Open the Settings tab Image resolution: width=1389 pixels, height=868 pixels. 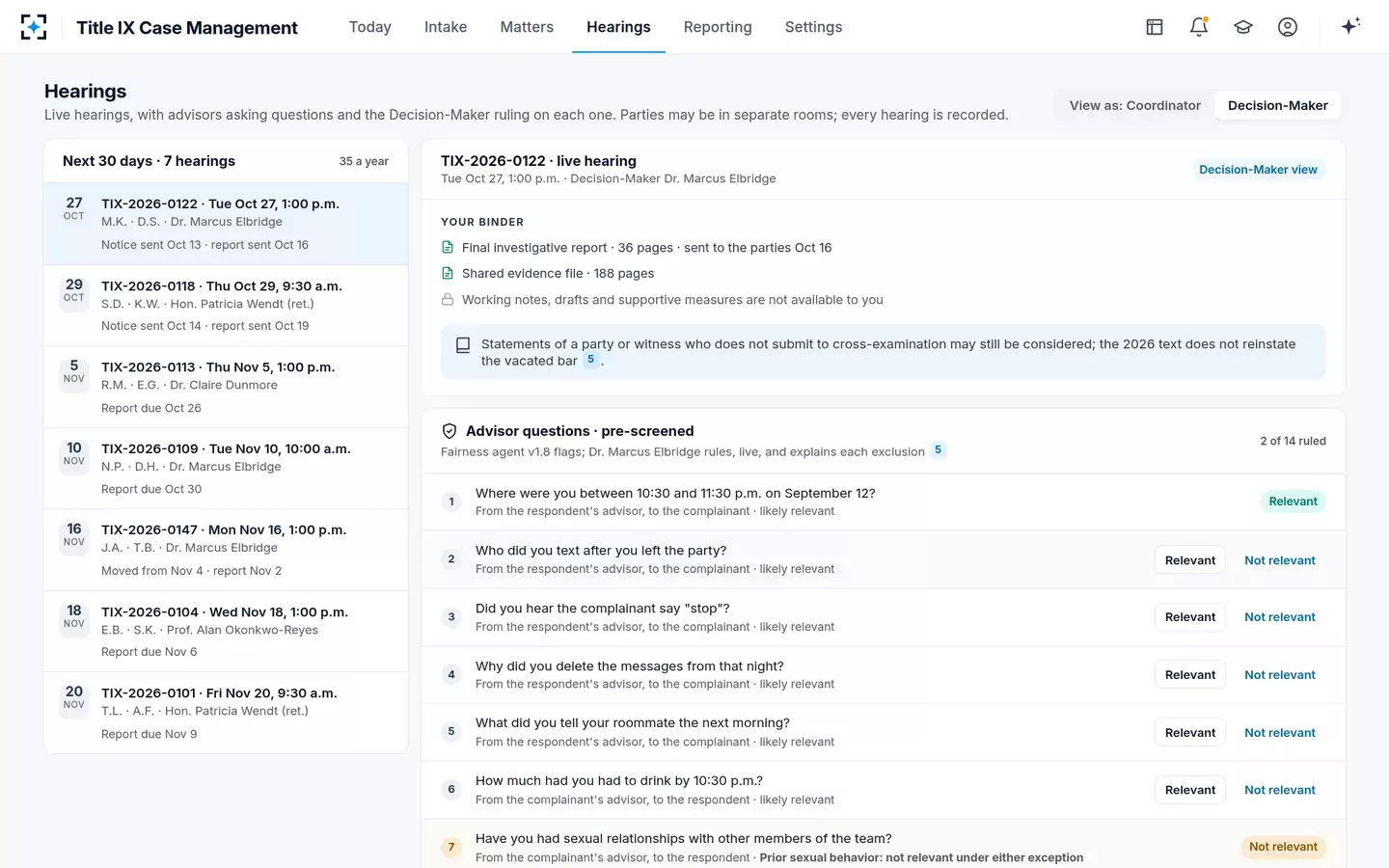pos(813,27)
